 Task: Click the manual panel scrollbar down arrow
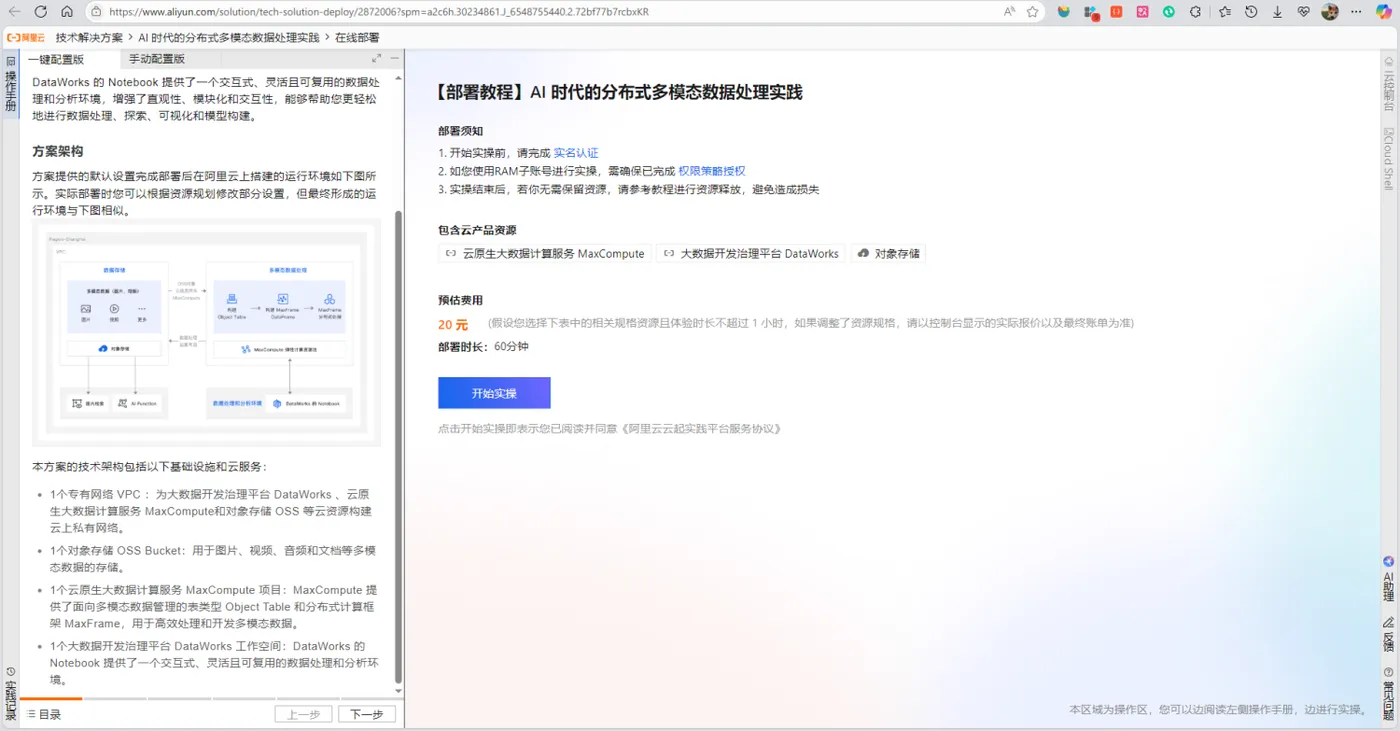[398, 690]
